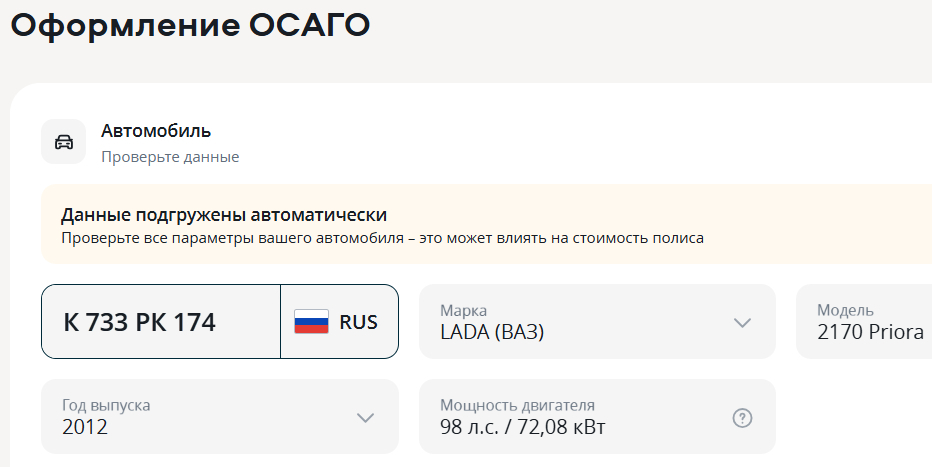This screenshot has width=932, height=467.
Task: Click the Модель field label
Action: click(x=845, y=310)
